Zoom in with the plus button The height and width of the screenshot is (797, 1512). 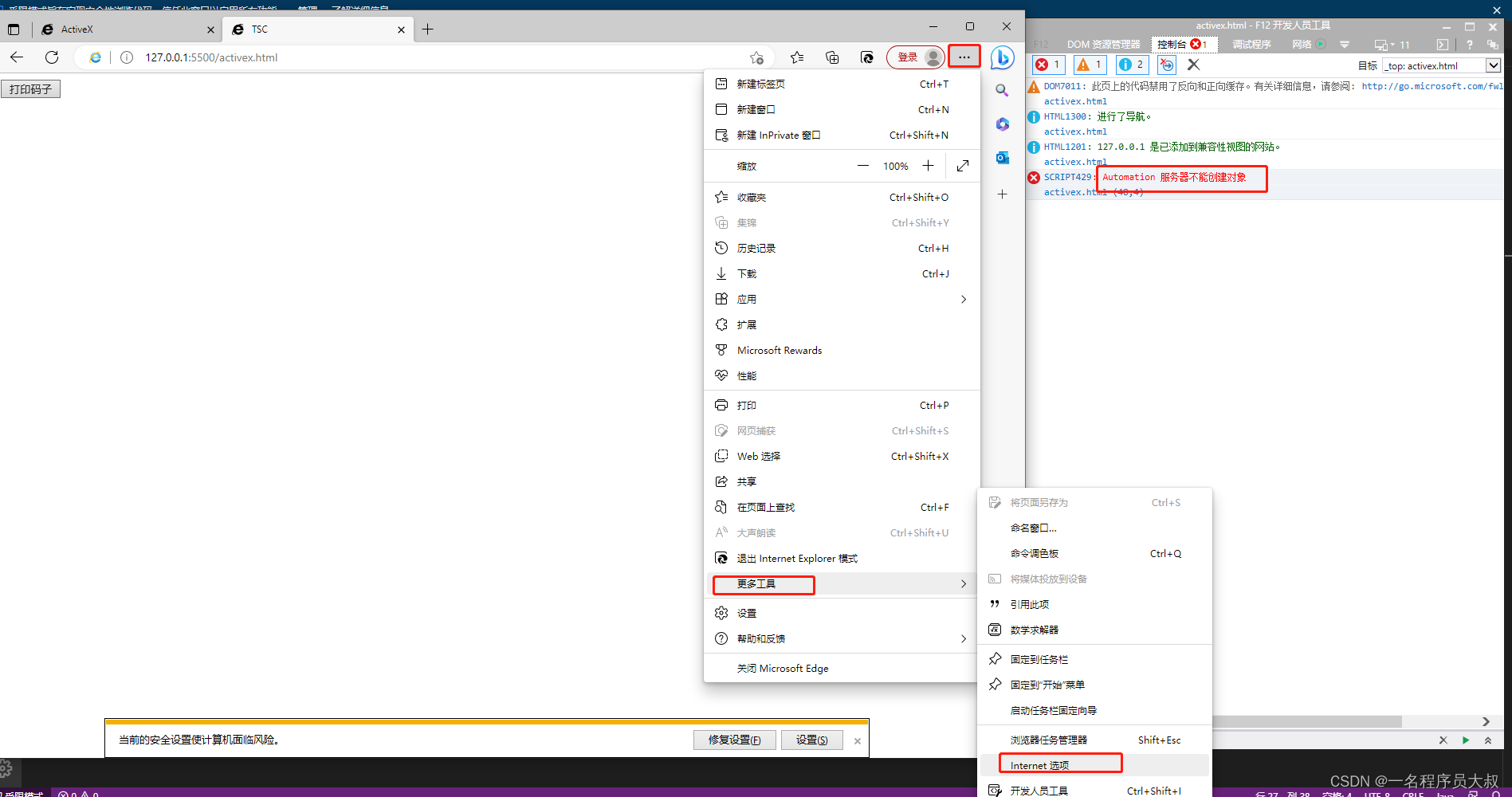point(928,166)
